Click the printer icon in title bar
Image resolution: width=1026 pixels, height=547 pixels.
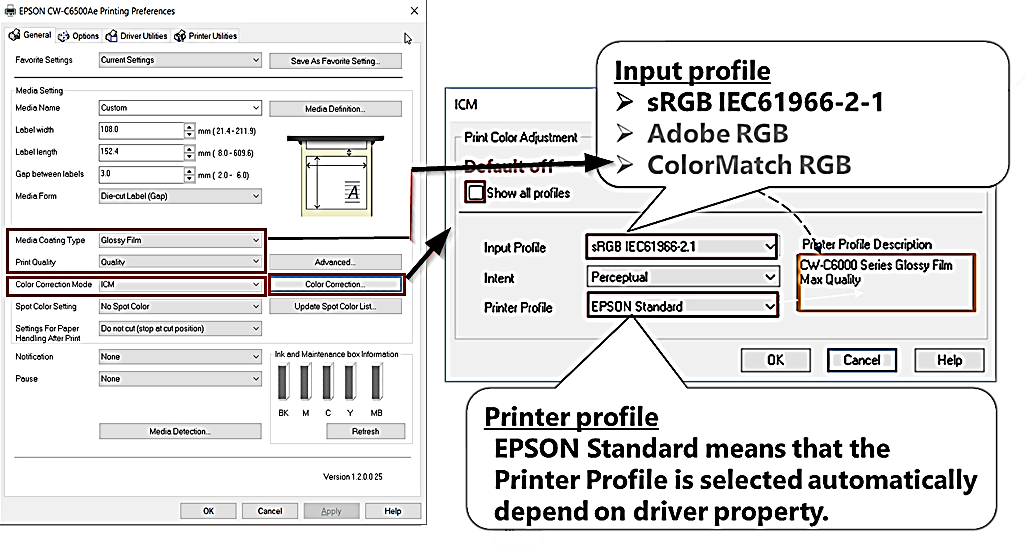11,11
